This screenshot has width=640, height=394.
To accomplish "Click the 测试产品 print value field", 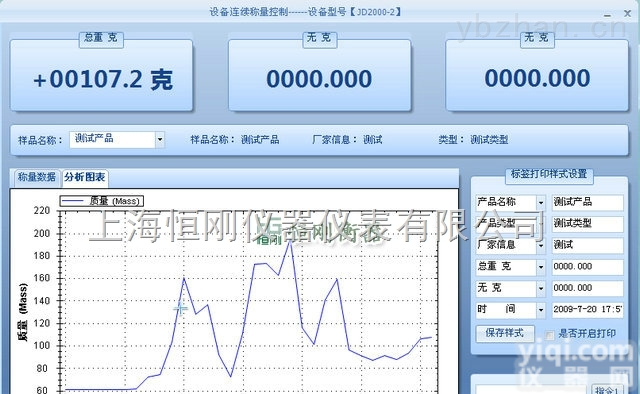I will click(587, 203).
